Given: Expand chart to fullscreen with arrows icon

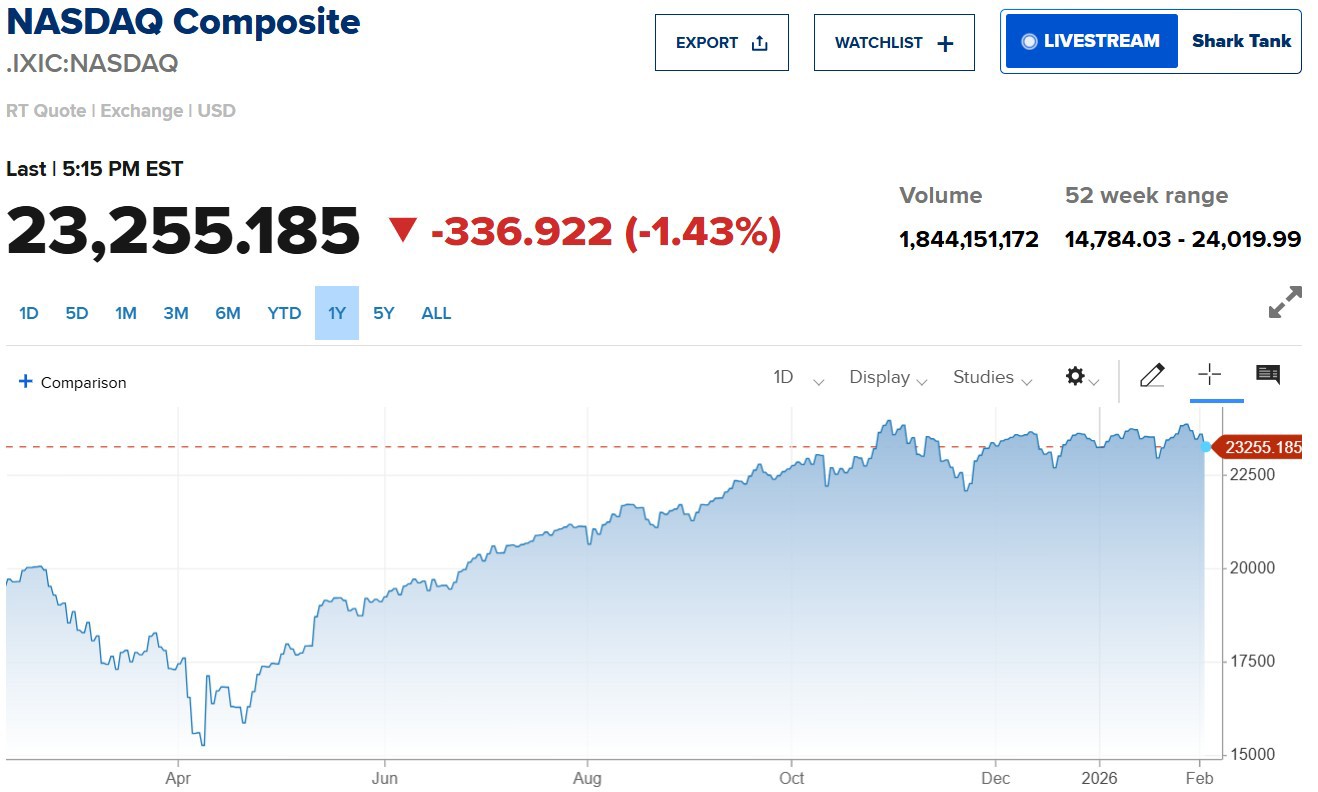Looking at the screenshot, I should click(x=1285, y=302).
